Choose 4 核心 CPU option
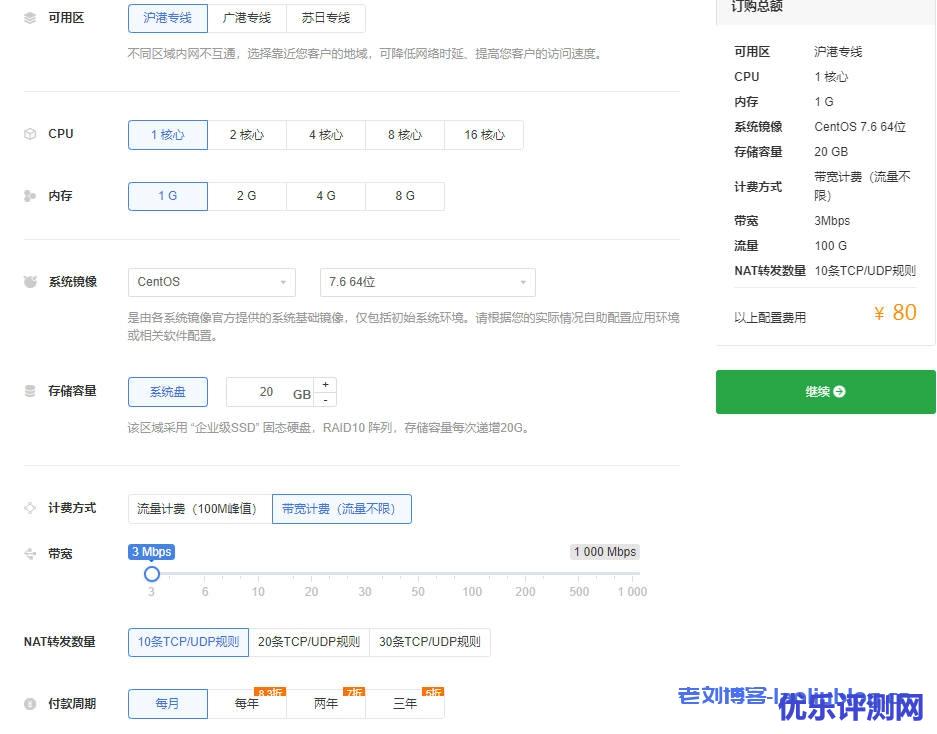 click(x=326, y=135)
